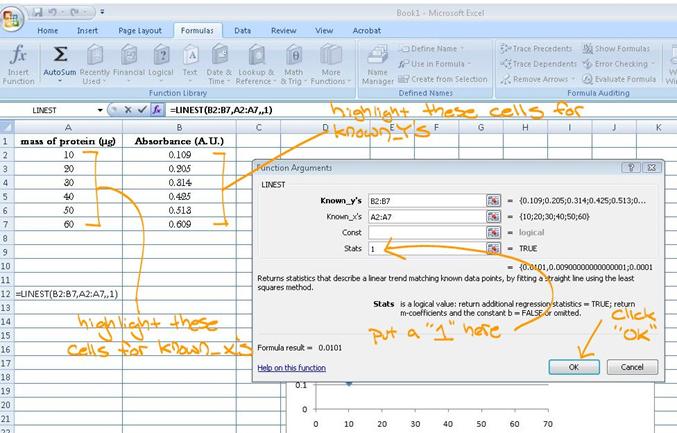Click OK in Function Arguments dialog
Screen dimensions: 677x433
574,367
